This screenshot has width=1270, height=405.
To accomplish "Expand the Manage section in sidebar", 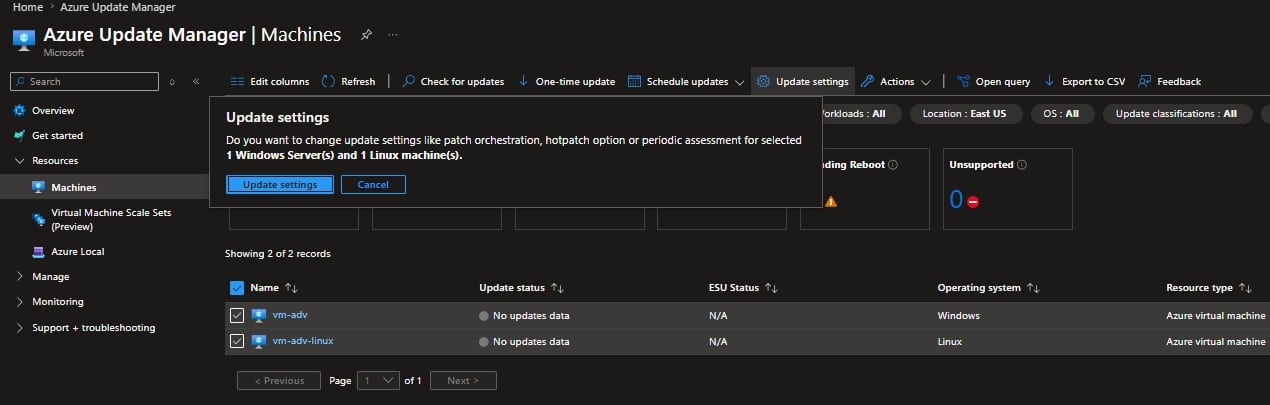I will click(20, 276).
